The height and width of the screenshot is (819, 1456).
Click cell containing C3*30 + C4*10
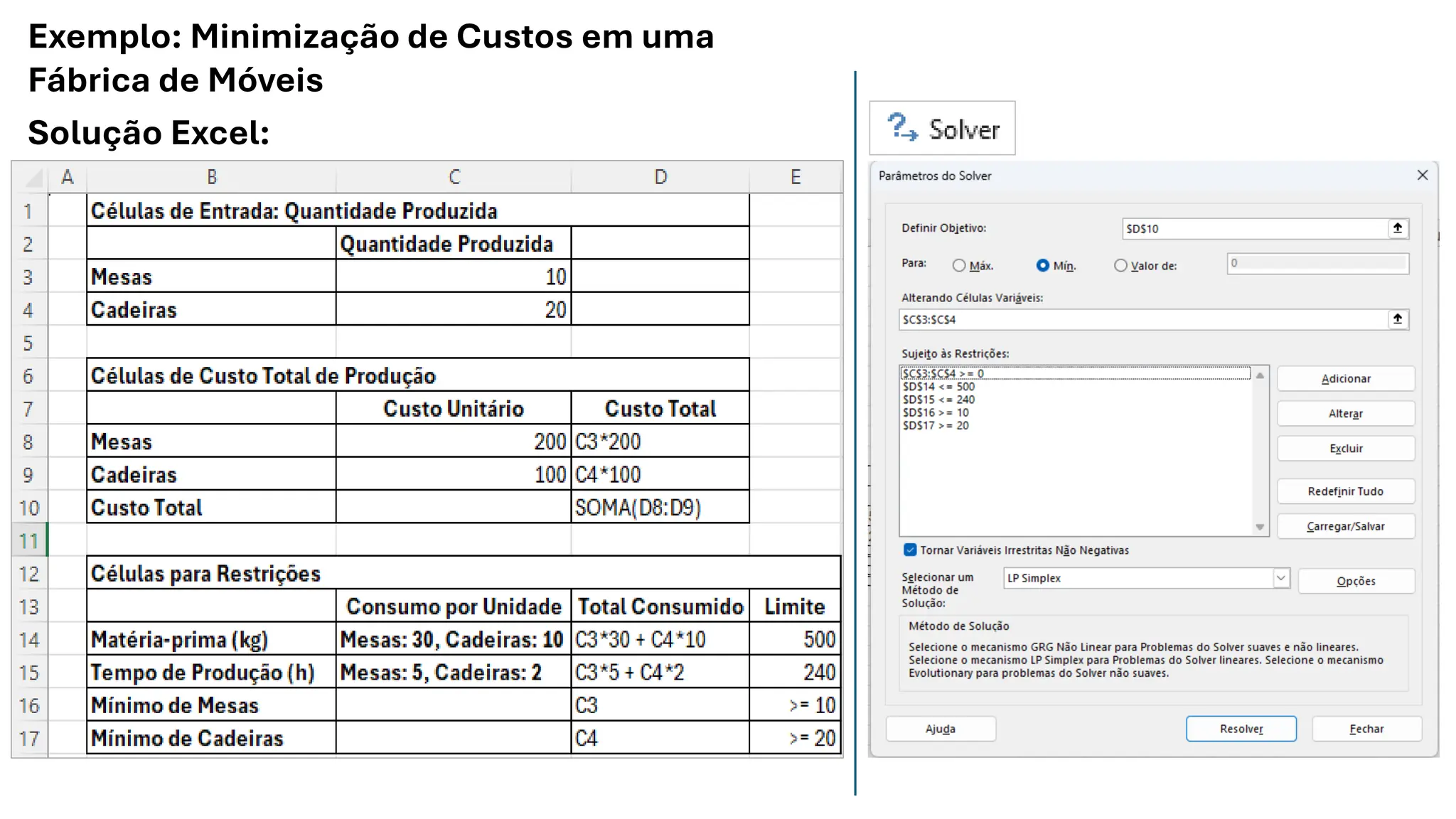point(660,639)
